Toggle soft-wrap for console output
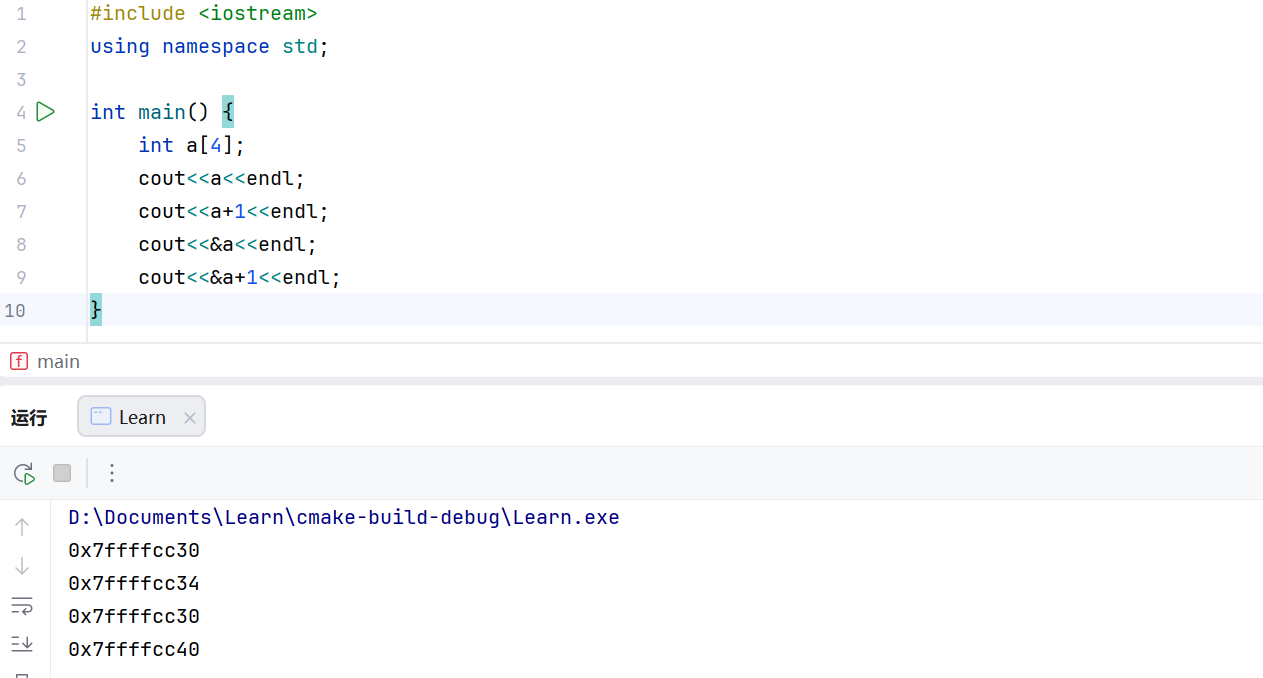The width and height of the screenshot is (1263, 678). [22, 605]
